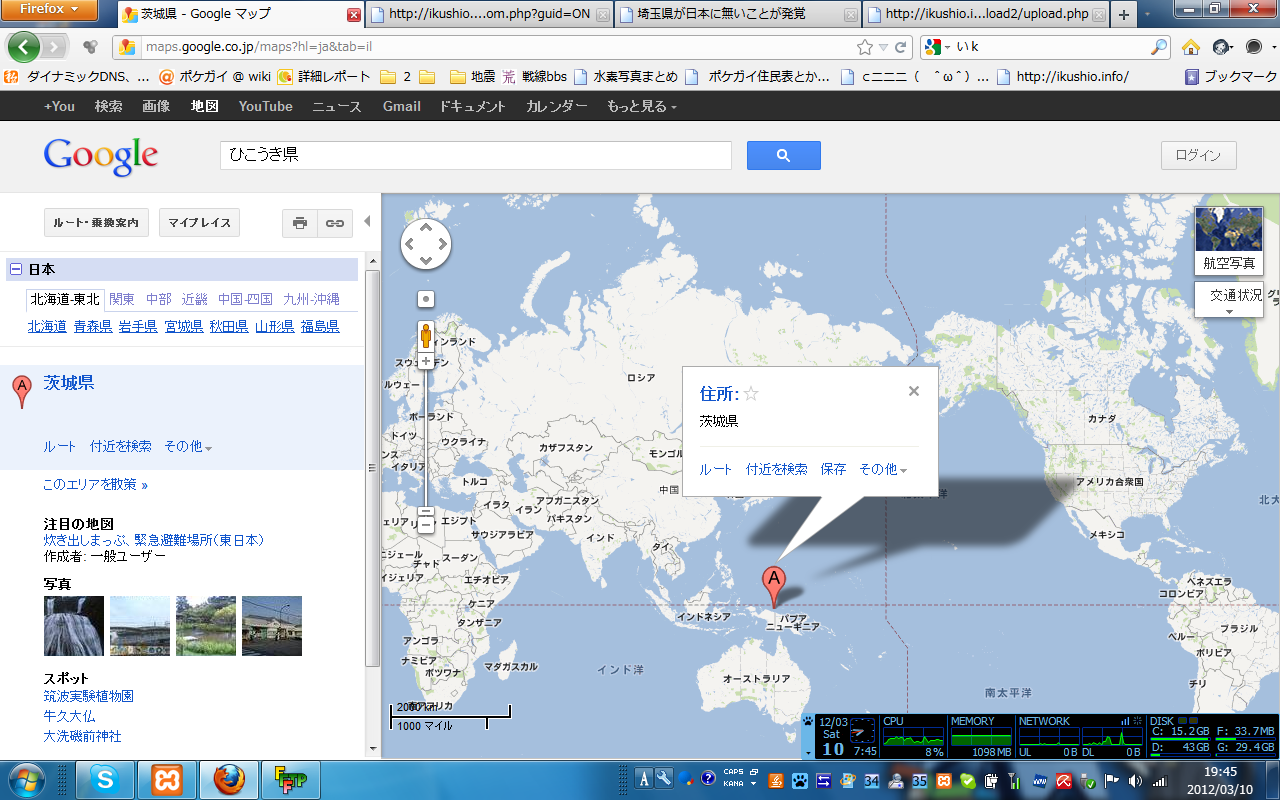Open もっと見る menu in top bar
This screenshot has width=1280, height=800.
coord(641,107)
